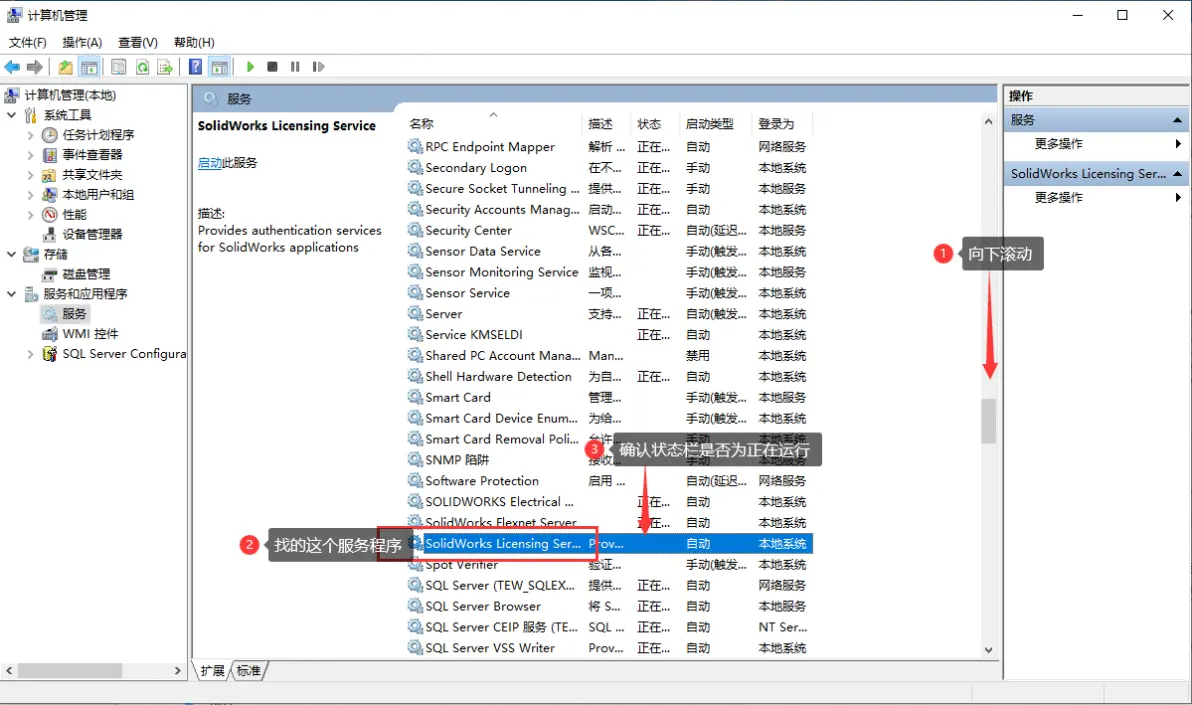Select 设备管理器 in the tree
The width and height of the screenshot is (1192, 705).
pyautogui.click(x=92, y=234)
